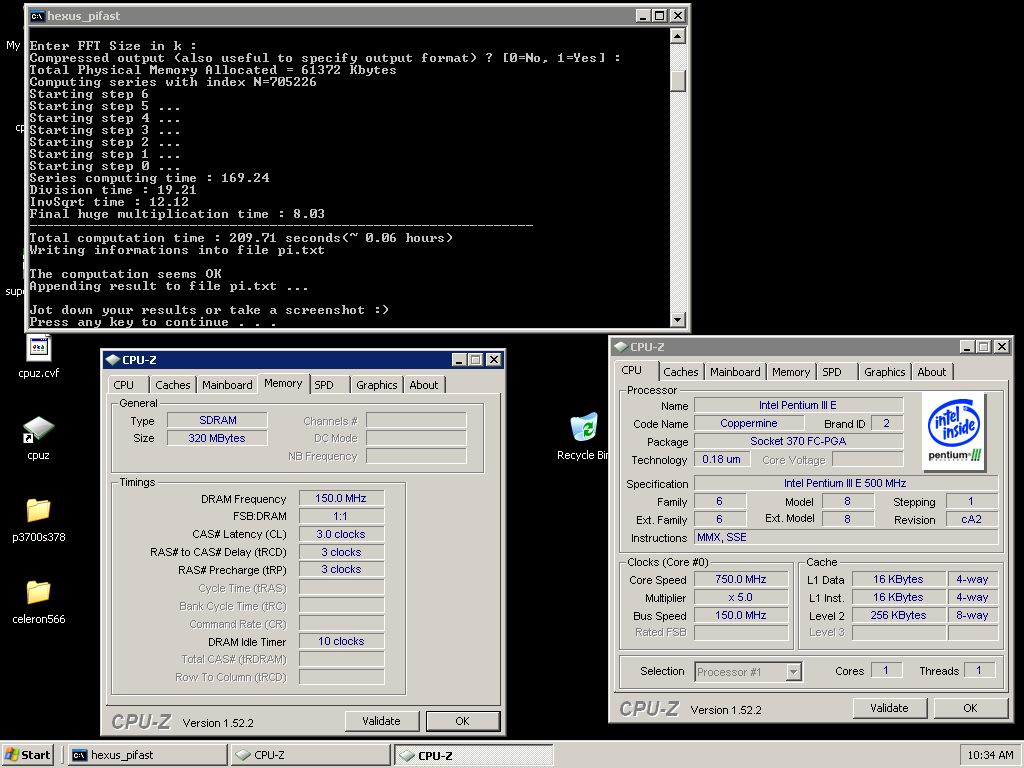
Task: Check the system clock showing 10:34 AM
Action: click(x=989, y=755)
